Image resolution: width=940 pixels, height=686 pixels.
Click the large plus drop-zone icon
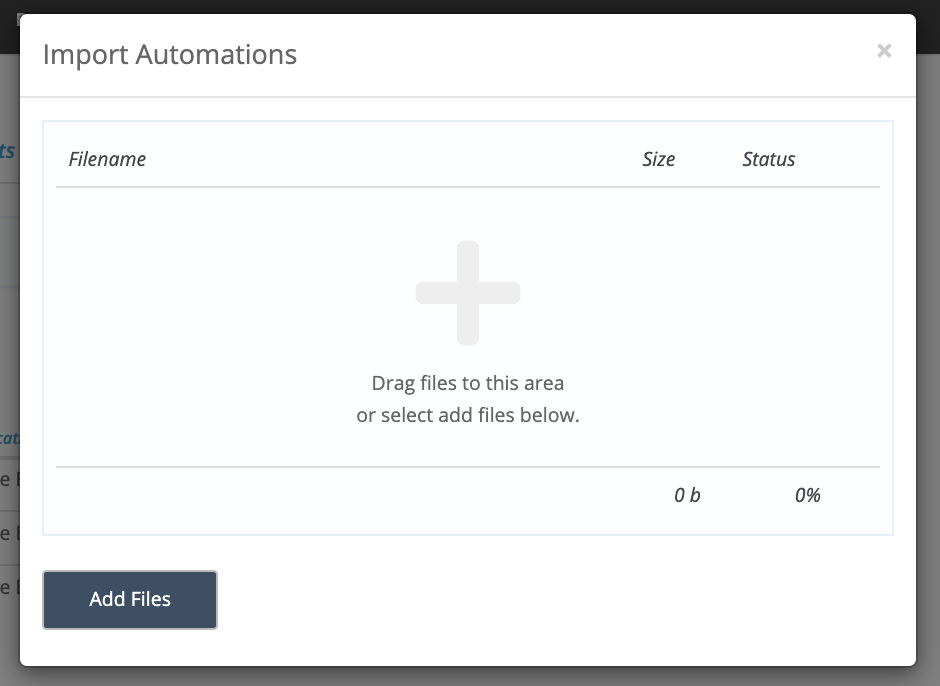click(468, 293)
